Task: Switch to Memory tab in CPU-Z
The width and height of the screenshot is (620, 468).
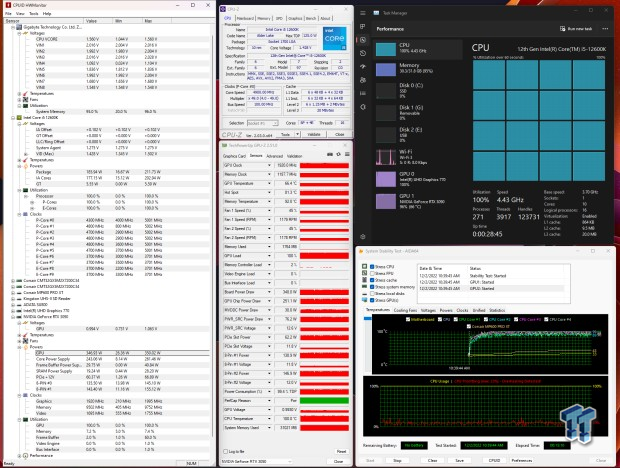Action: [264, 18]
